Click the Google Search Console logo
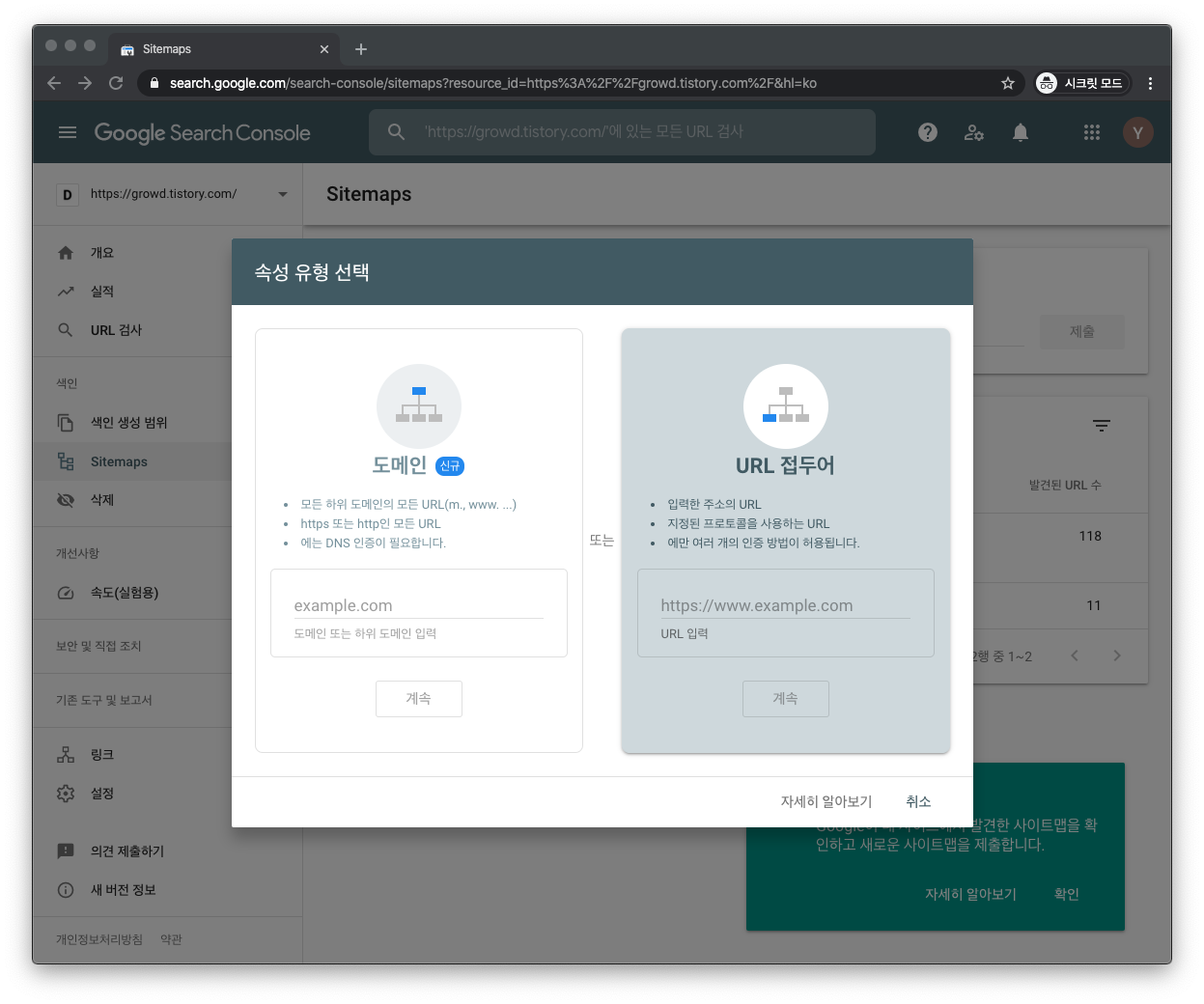1204x1004 pixels. pos(202,133)
